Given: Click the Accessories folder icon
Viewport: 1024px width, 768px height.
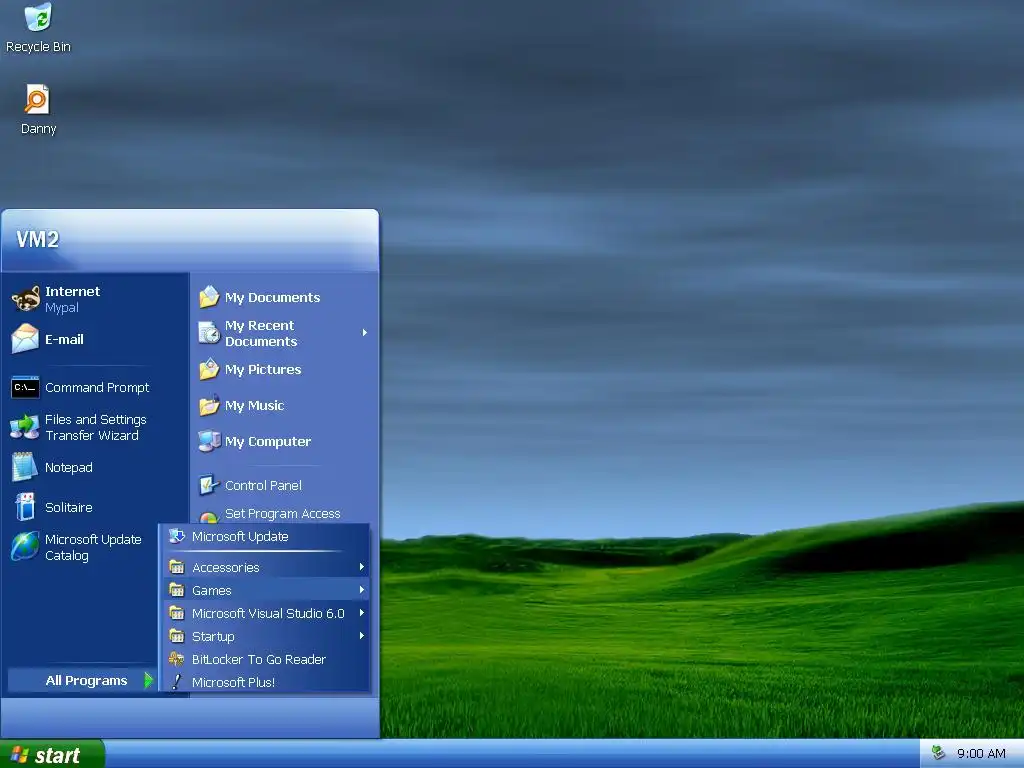Looking at the screenshot, I should tap(176, 567).
